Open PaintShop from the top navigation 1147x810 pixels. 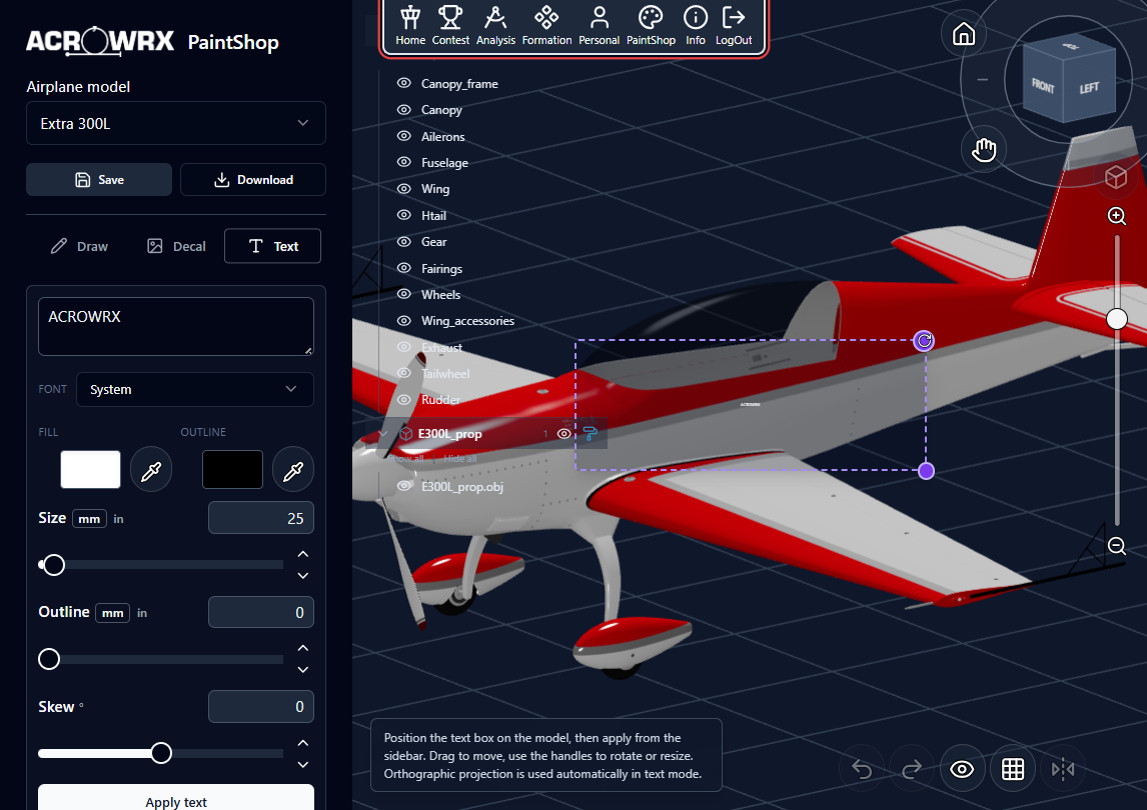650,25
